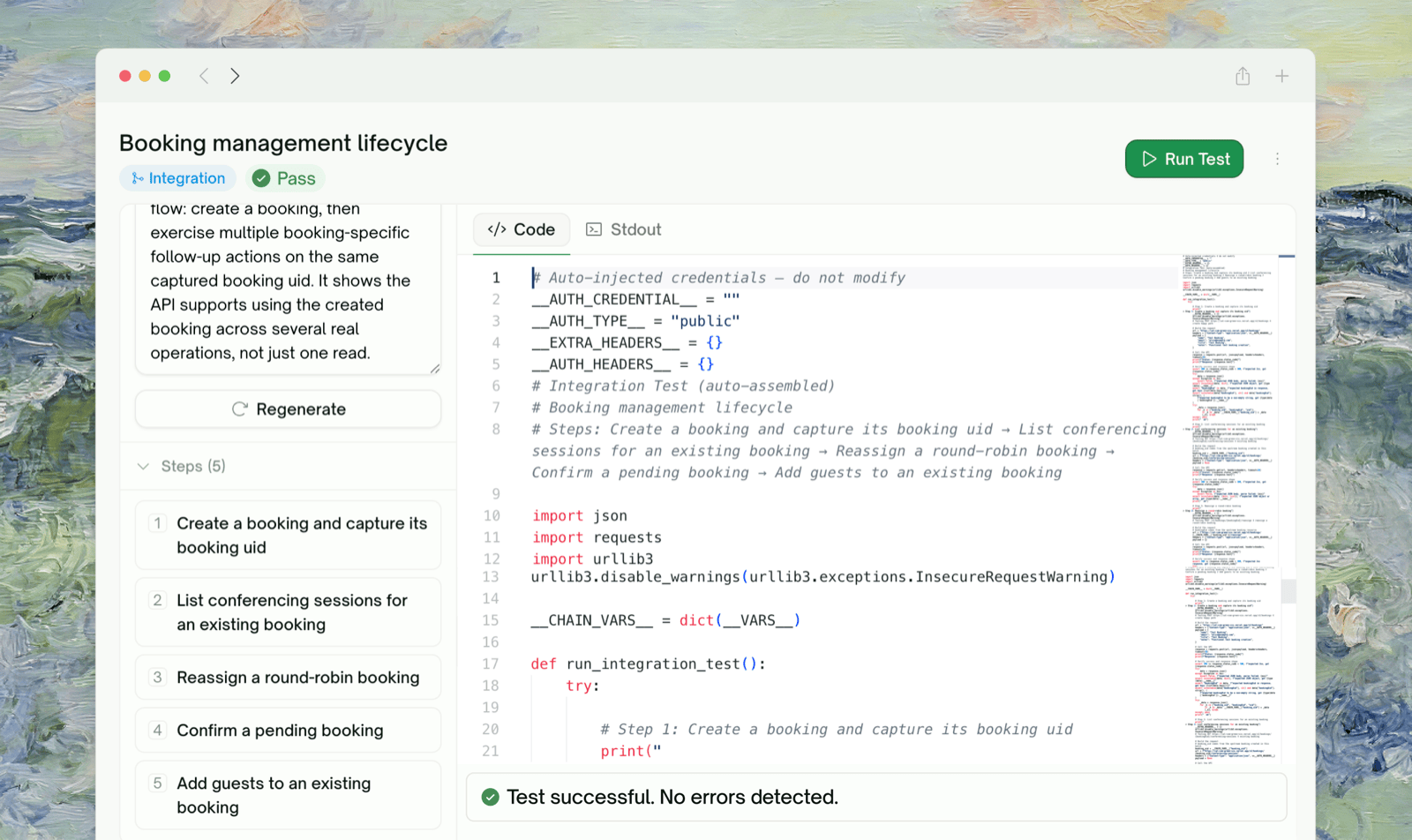Select step 5 Add guests to existing booking
The height and width of the screenshot is (840, 1412).
coord(288,795)
